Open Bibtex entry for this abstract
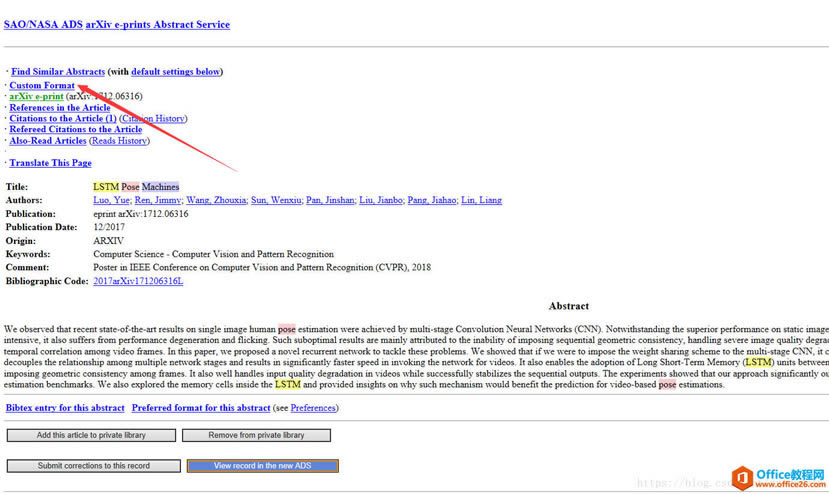Image resolution: width=829 pixels, height=494 pixels. (x=65, y=408)
